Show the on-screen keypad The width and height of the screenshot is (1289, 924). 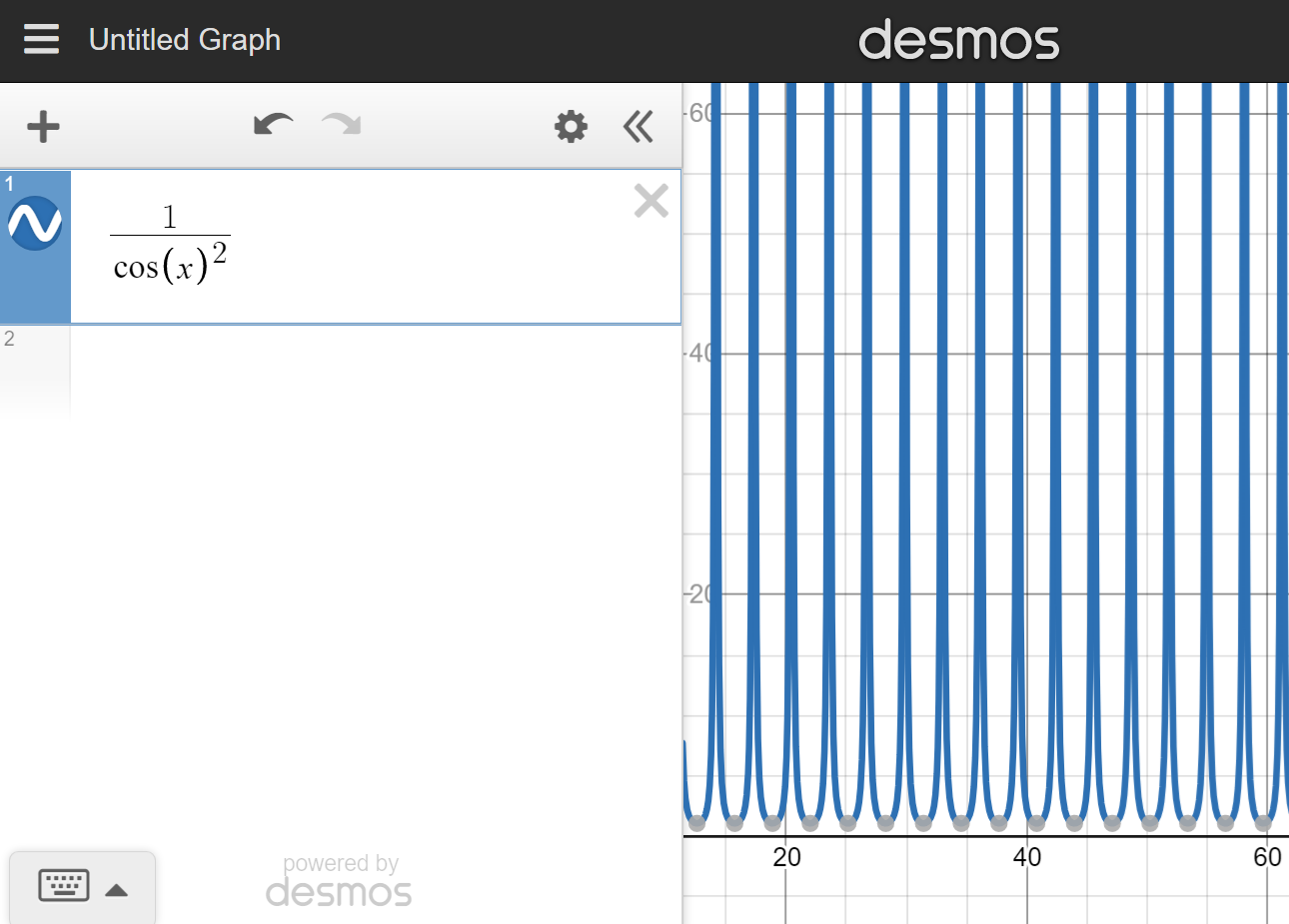tap(64, 886)
